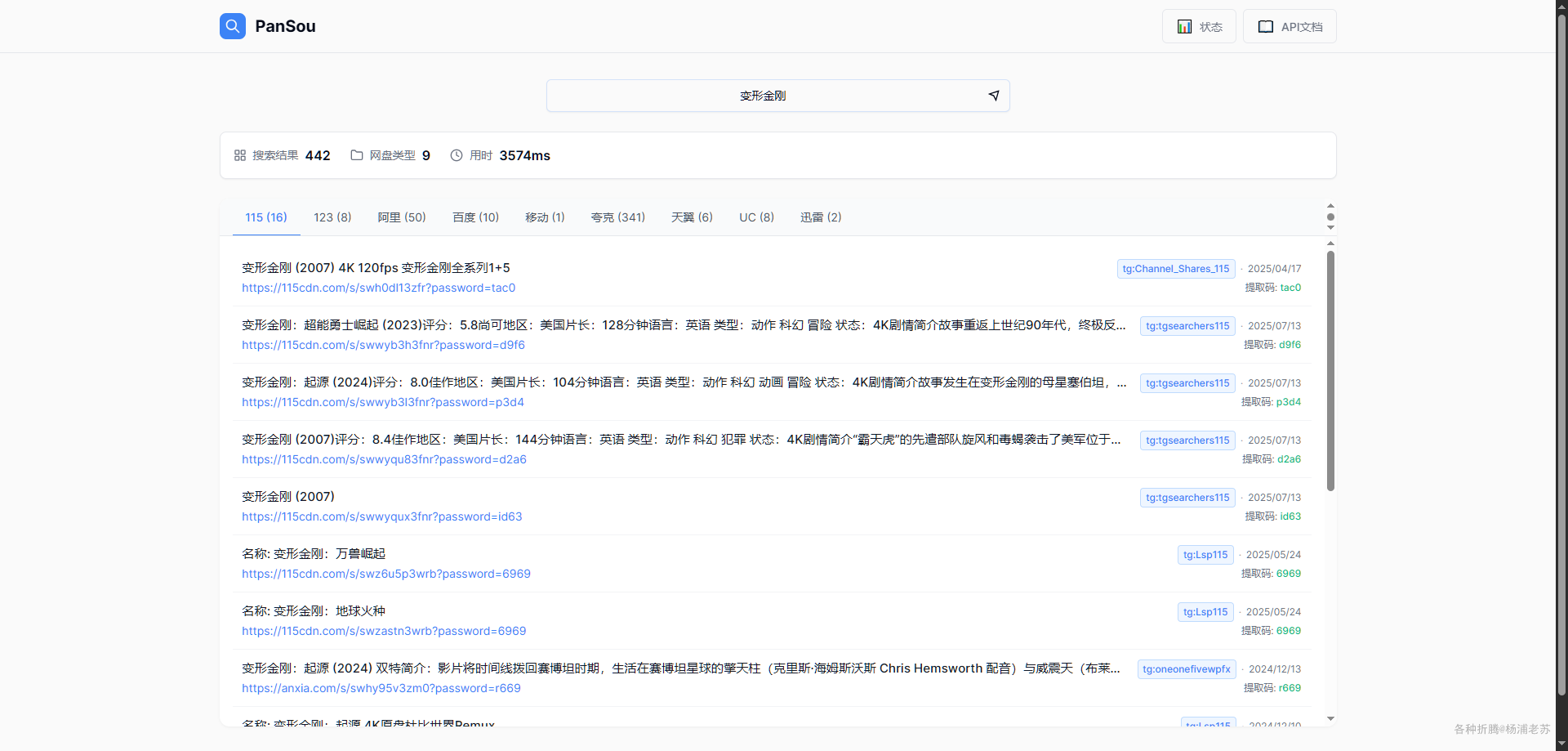The image size is (1568, 751).
Task: Open link swwyqu83fnr?password=d2a6
Action: tap(384, 459)
